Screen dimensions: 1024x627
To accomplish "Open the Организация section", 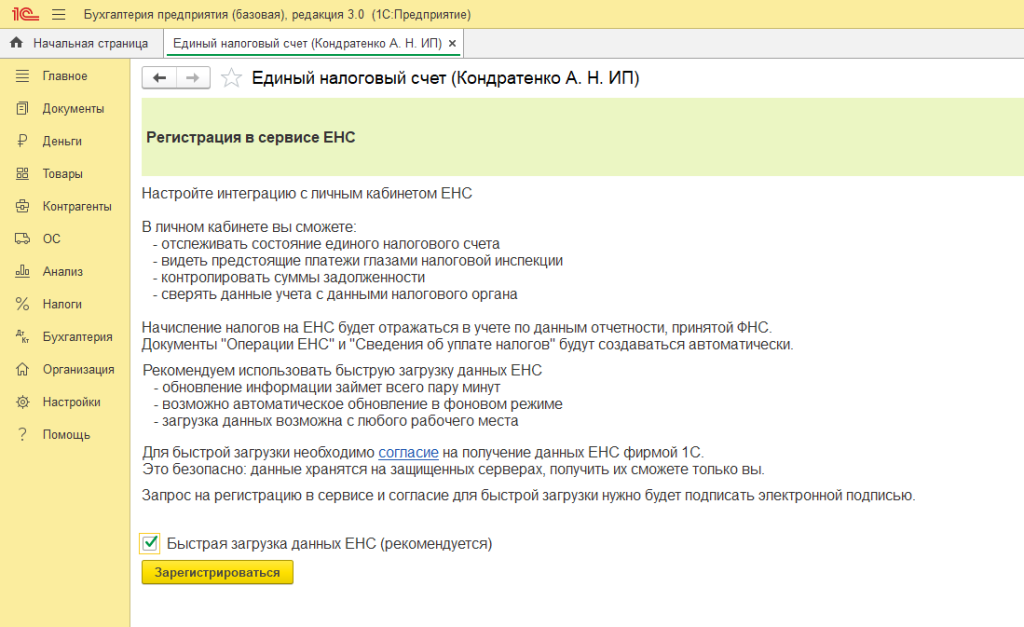I will [x=78, y=370].
